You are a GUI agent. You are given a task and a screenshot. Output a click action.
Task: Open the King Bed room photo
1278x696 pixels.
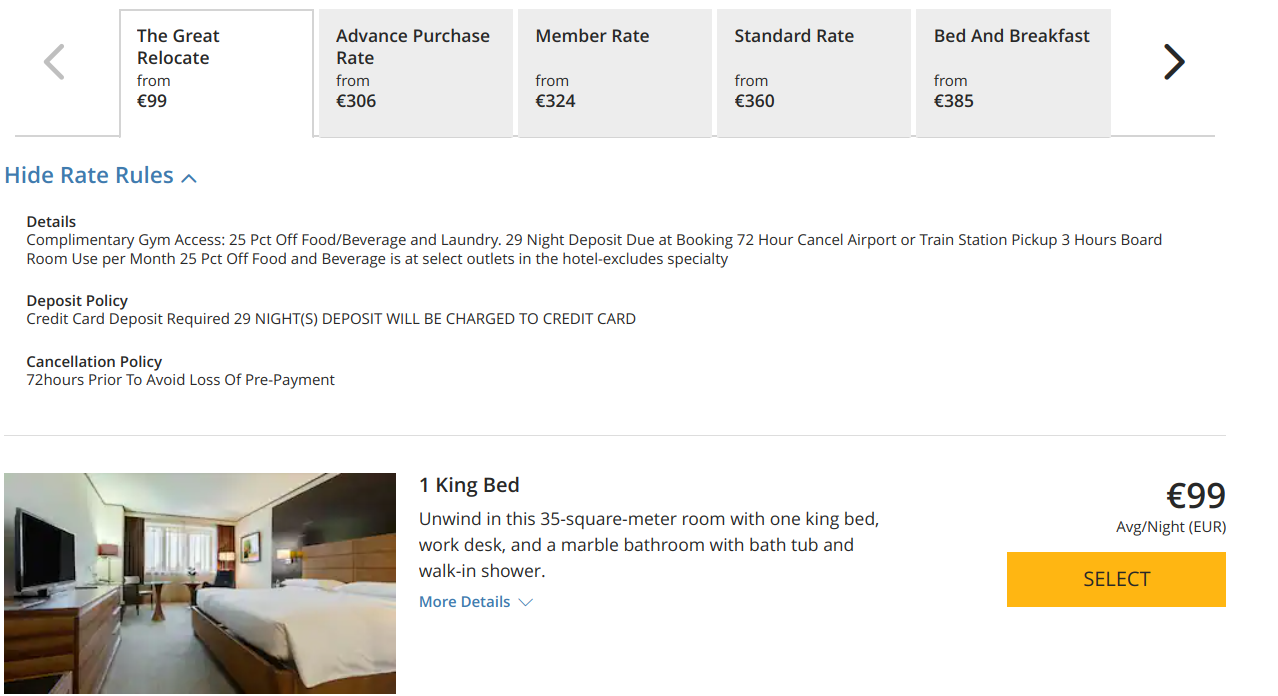(x=200, y=583)
